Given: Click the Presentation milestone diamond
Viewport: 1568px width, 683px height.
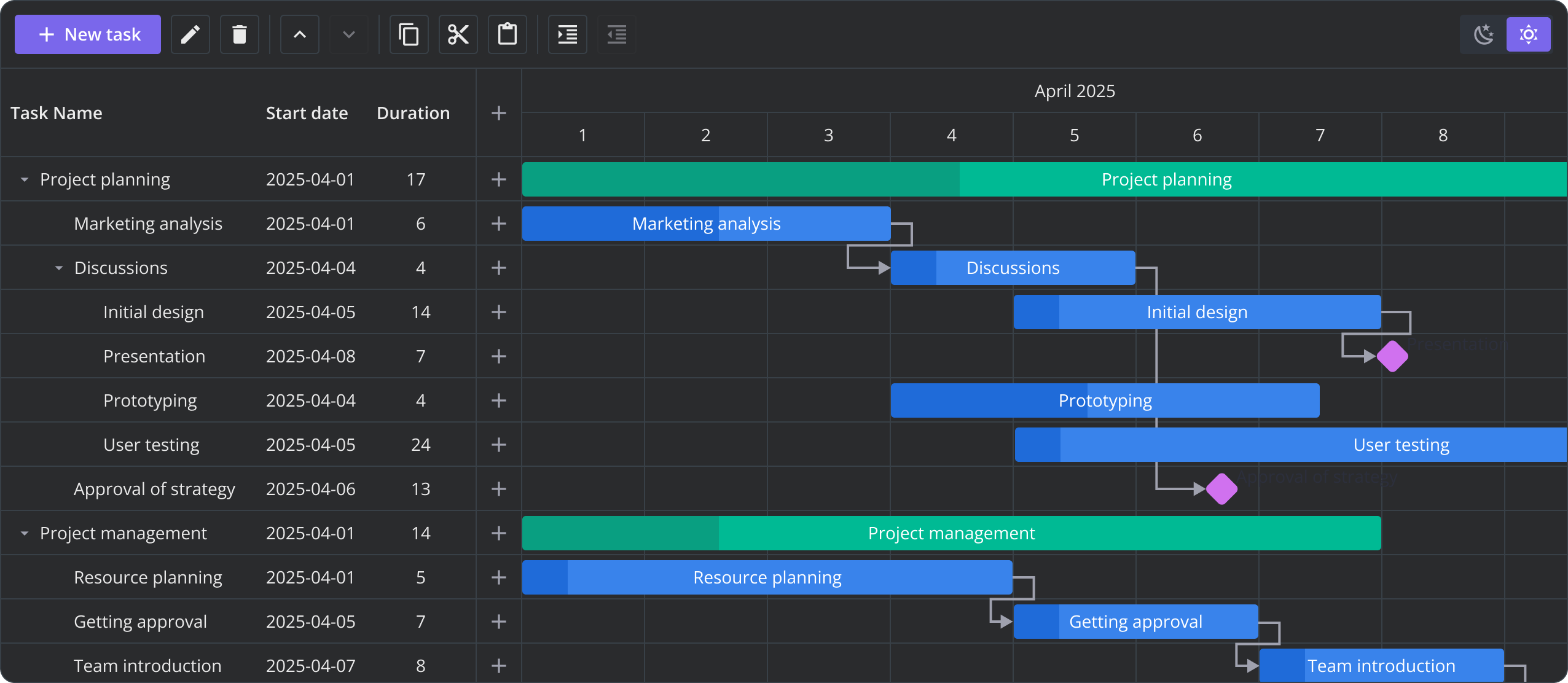Looking at the screenshot, I should 1392,356.
